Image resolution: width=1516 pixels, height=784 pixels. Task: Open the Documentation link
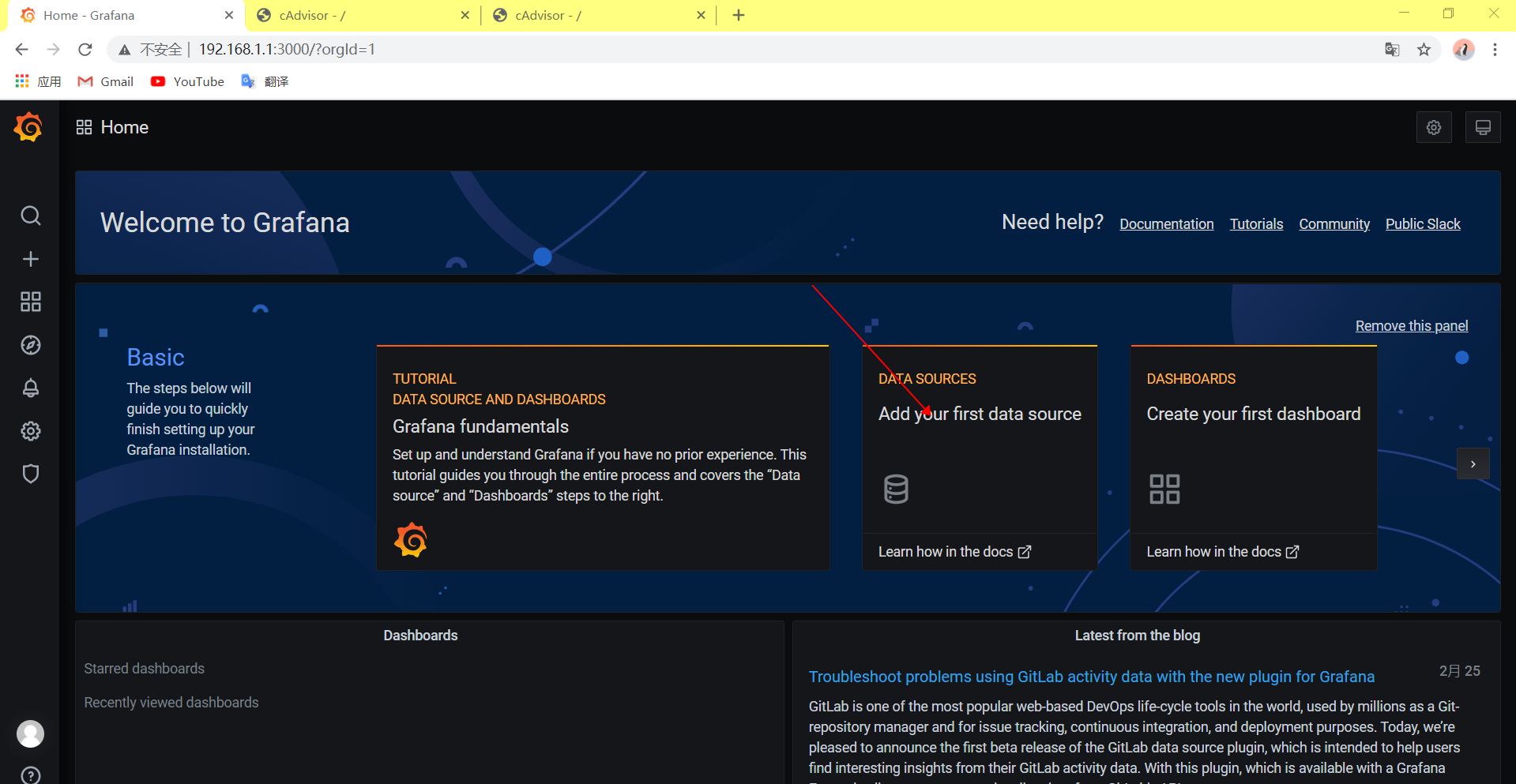pos(1167,224)
